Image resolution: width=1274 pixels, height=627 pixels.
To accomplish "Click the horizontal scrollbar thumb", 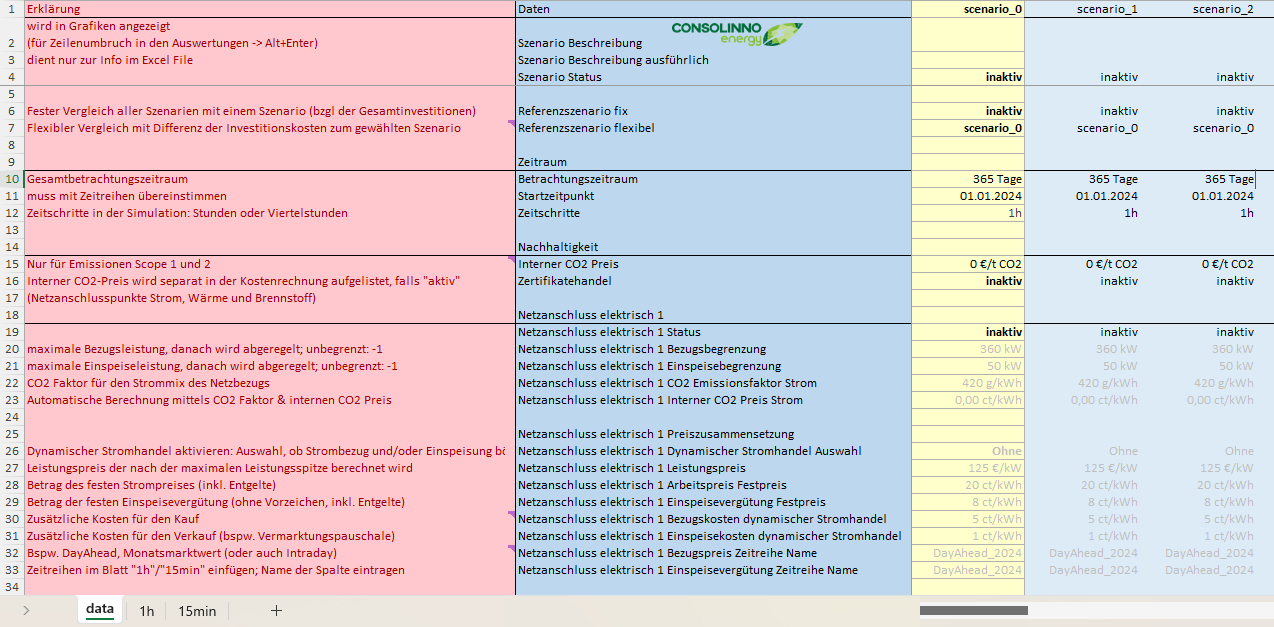I will click(x=974, y=610).
